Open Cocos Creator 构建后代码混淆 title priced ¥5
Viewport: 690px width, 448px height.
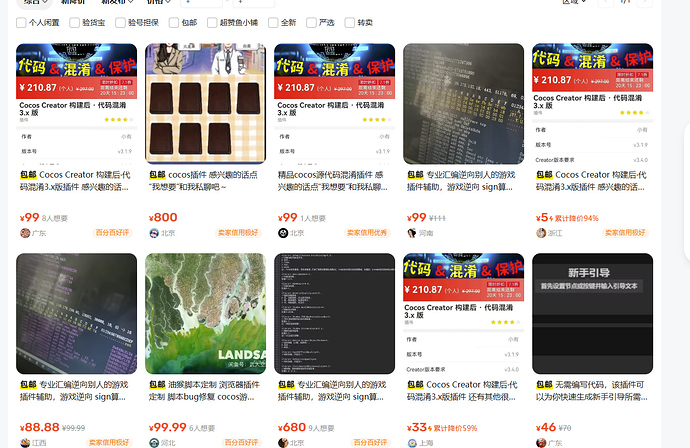[591, 181]
